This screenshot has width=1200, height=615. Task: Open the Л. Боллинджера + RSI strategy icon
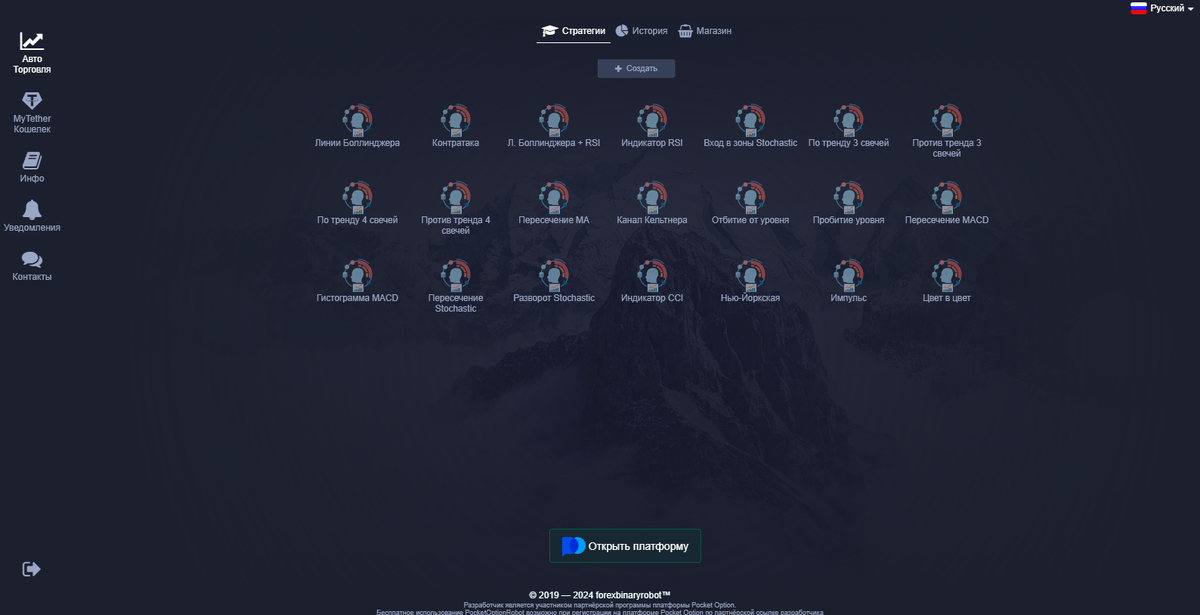tap(554, 120)
